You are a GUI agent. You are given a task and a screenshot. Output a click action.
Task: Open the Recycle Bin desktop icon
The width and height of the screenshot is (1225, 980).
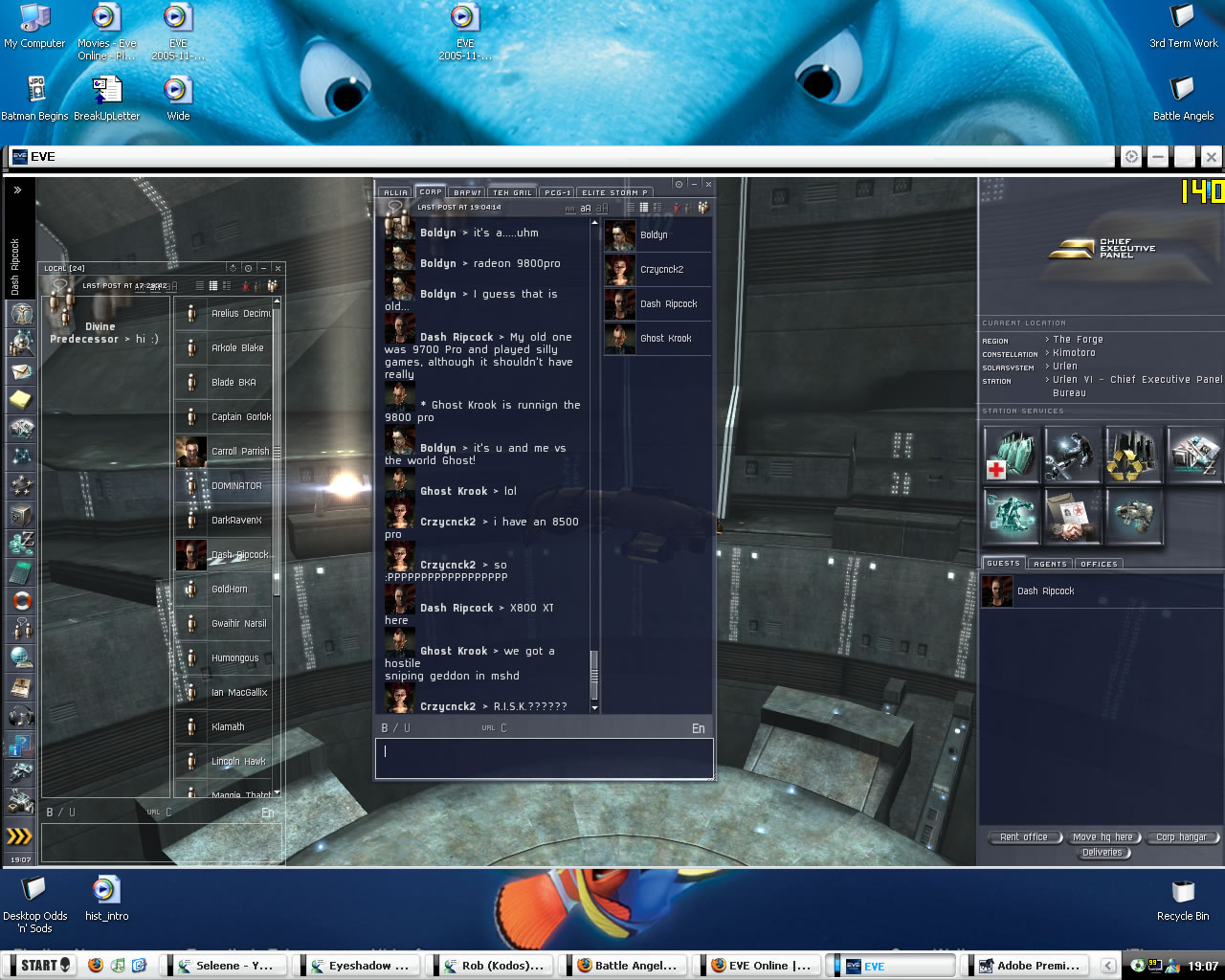pos(1183,900)
